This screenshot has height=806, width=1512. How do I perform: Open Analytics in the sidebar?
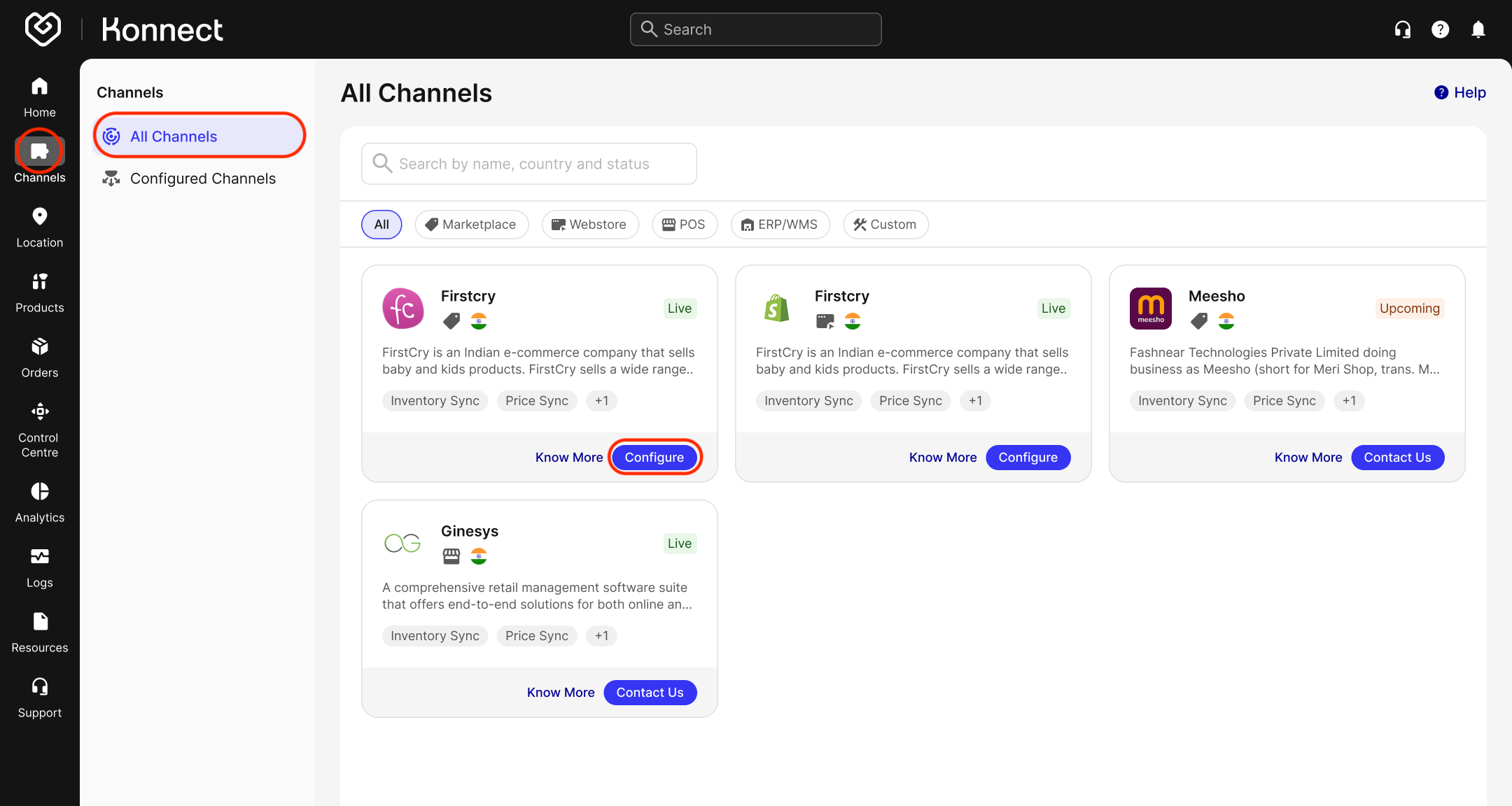tap(40, 502)
